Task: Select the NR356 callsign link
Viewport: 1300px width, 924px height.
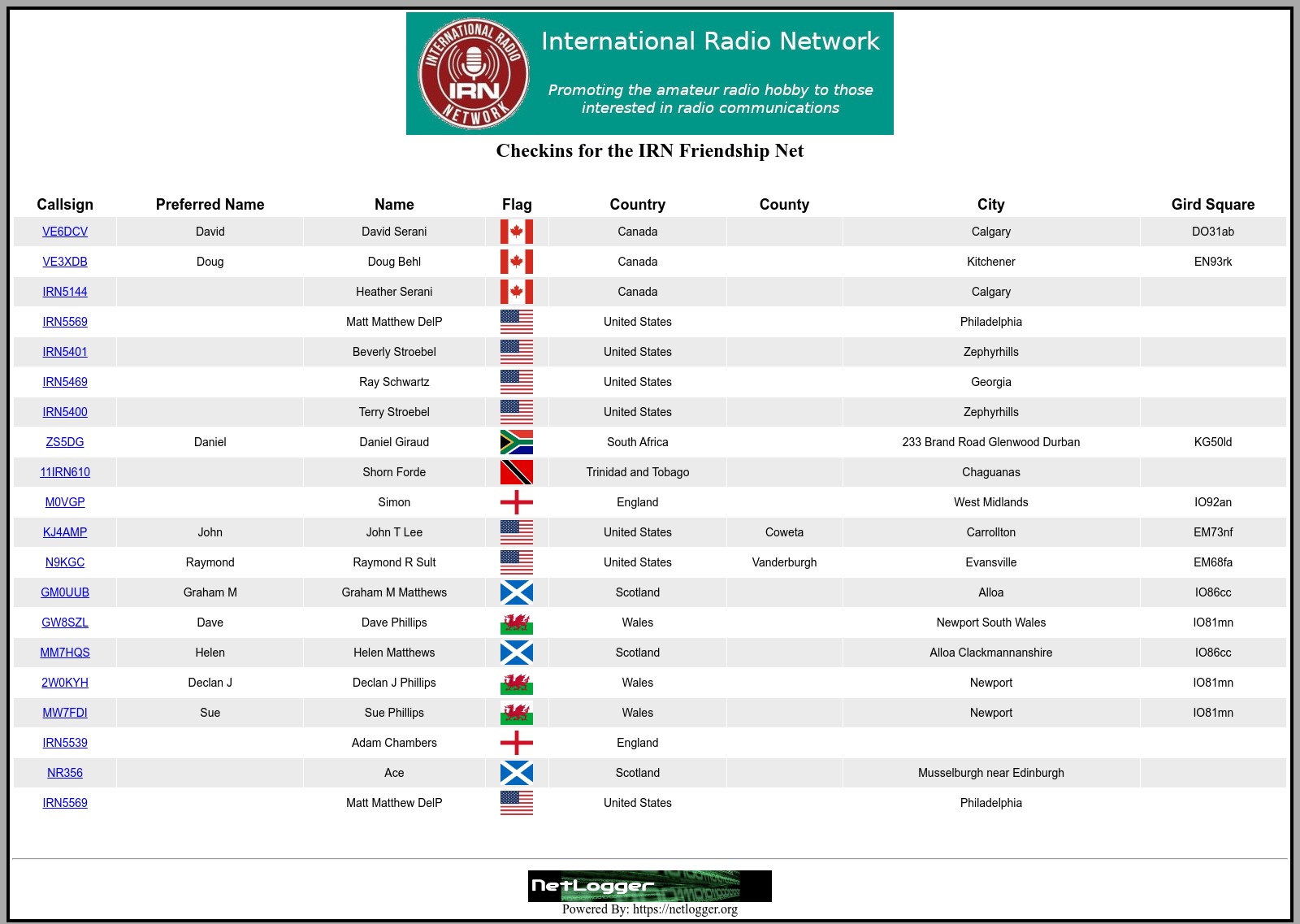Action: click(x=65, y=773)
